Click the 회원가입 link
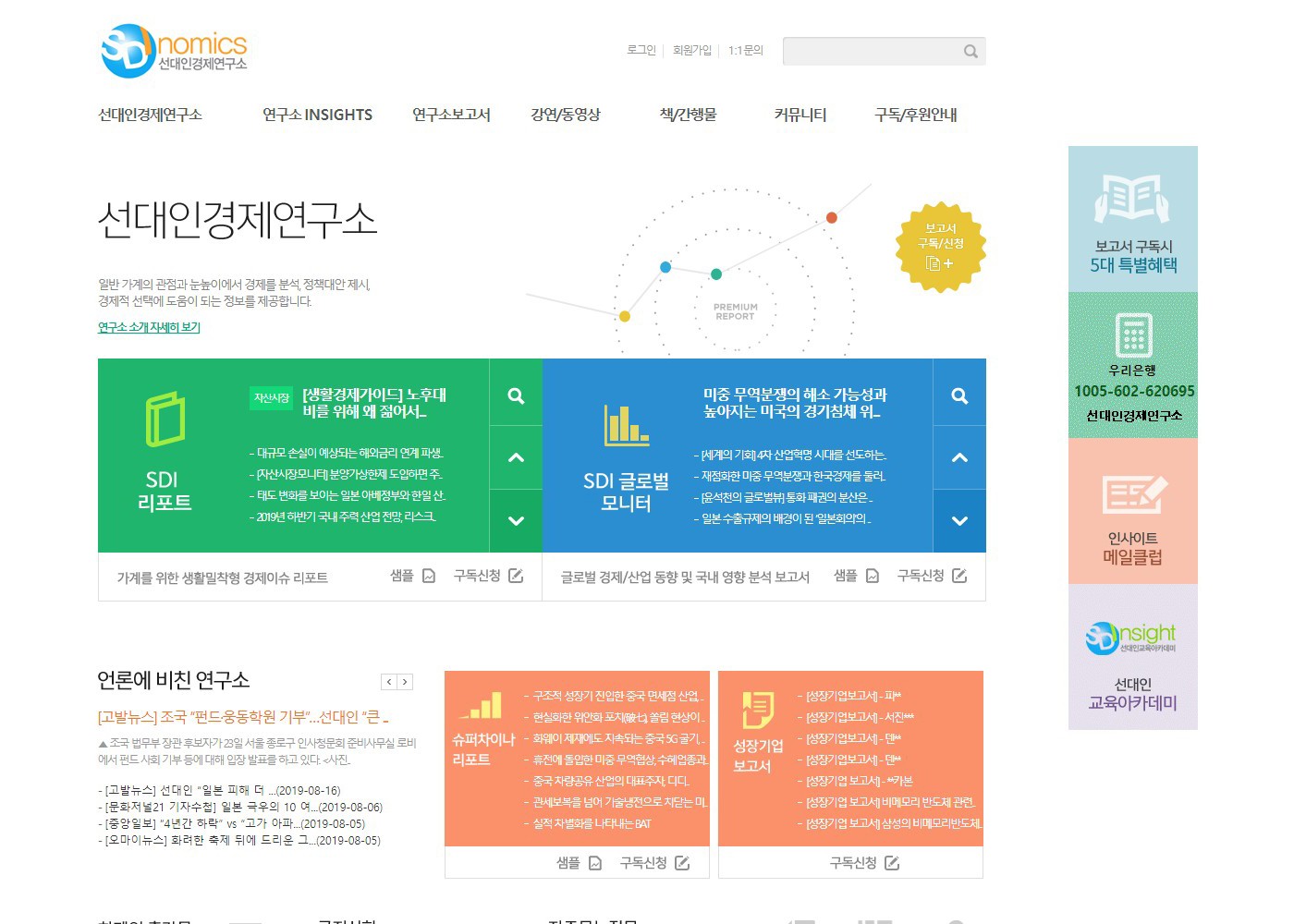 tap(691, 50)
